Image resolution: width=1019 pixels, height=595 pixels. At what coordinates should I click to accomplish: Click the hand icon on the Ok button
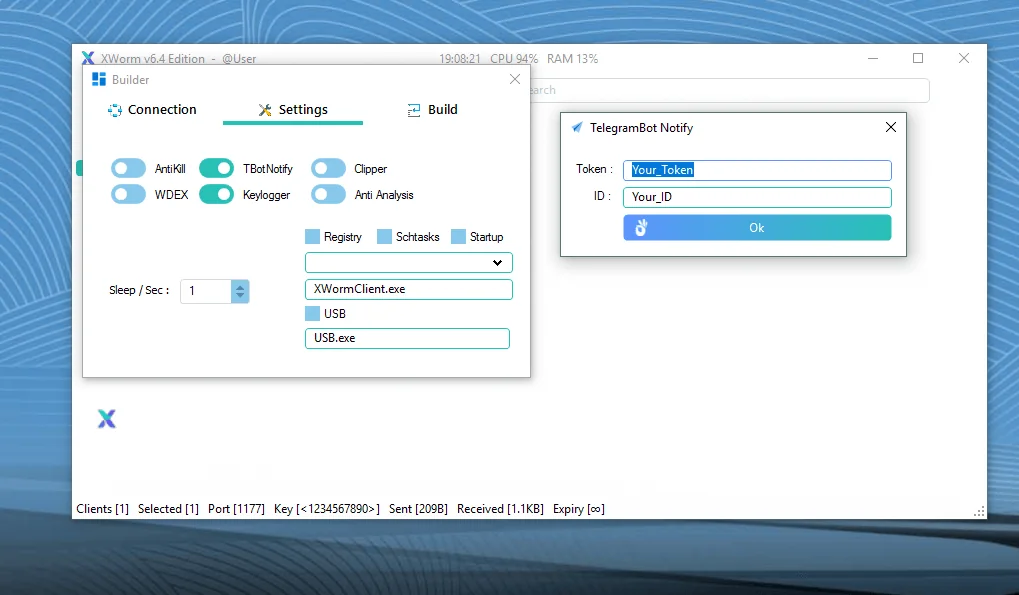[x=641, y=228]
